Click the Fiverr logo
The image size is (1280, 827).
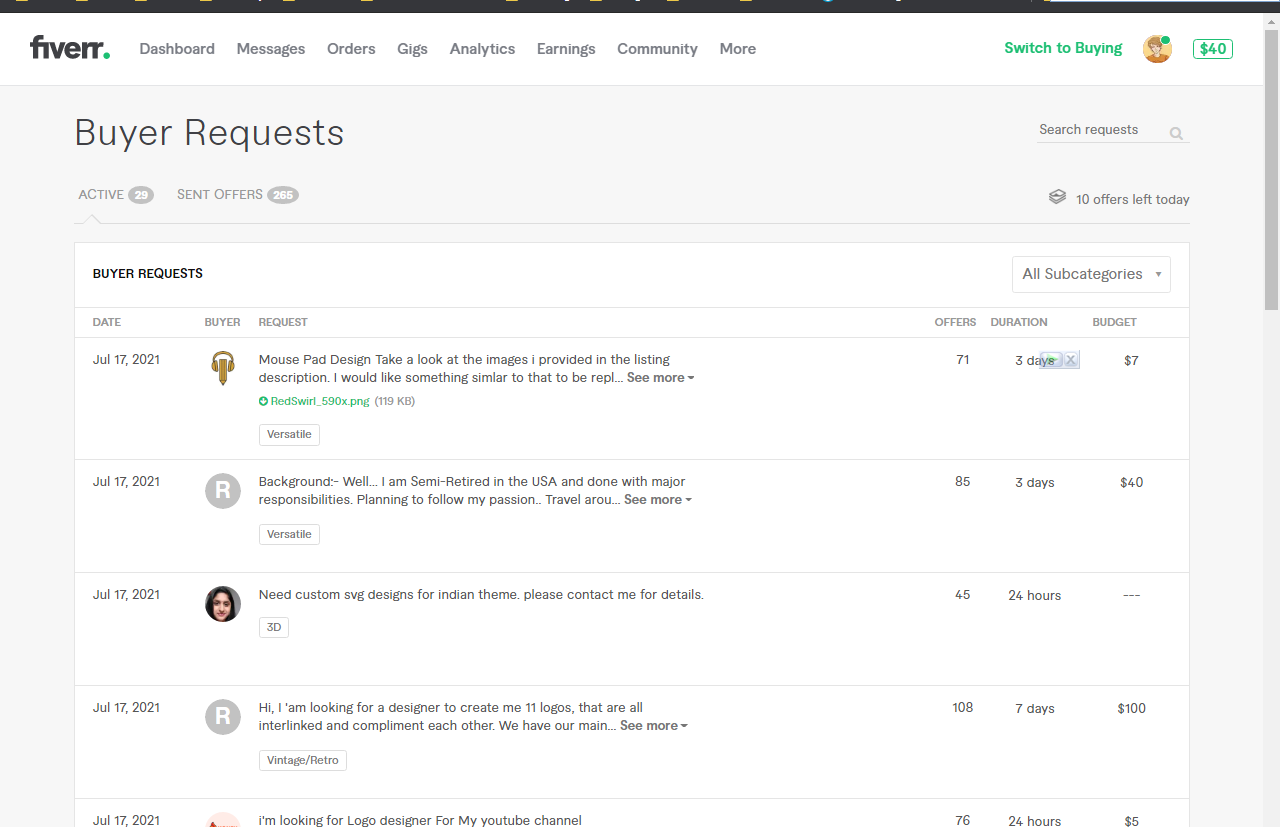pos(70,48)
